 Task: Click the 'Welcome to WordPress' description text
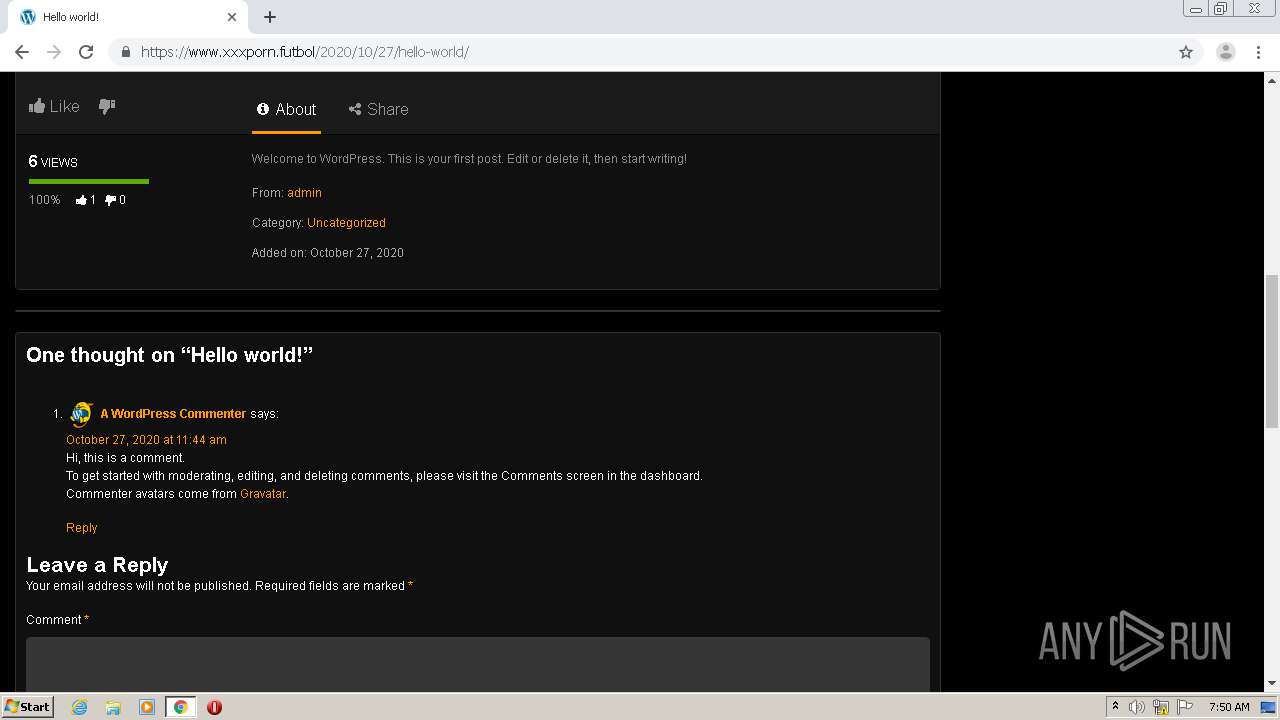pyautogui.click(x=469, y=159)
